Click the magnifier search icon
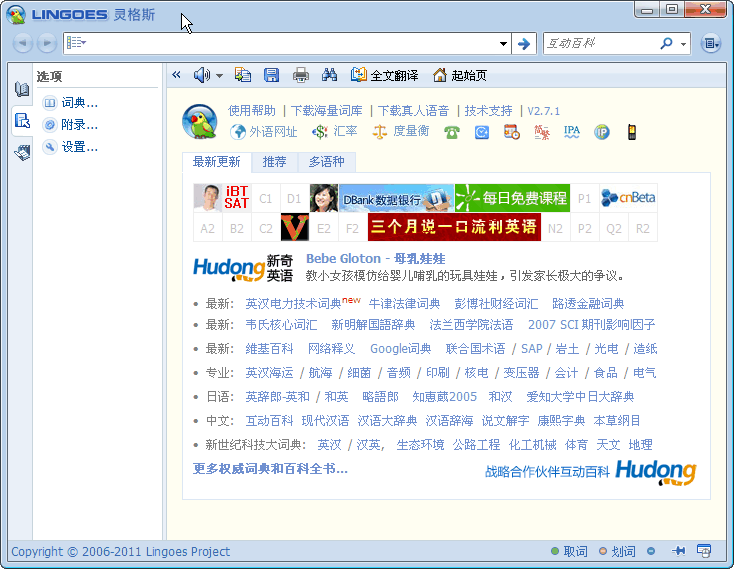734x569 pixels. tap(666, 44)
